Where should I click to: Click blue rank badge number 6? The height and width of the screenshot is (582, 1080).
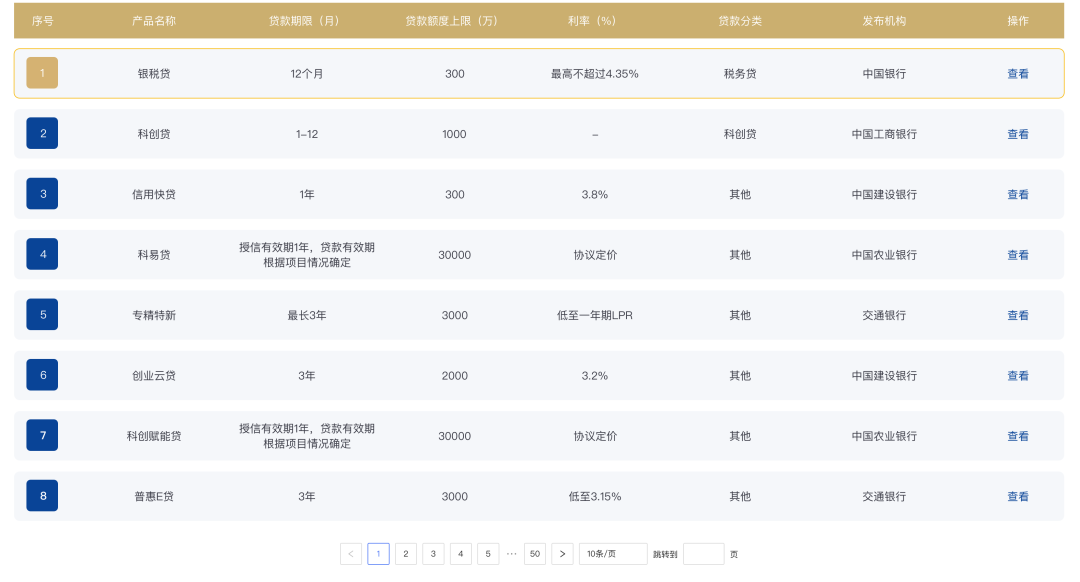coord(42,375)
